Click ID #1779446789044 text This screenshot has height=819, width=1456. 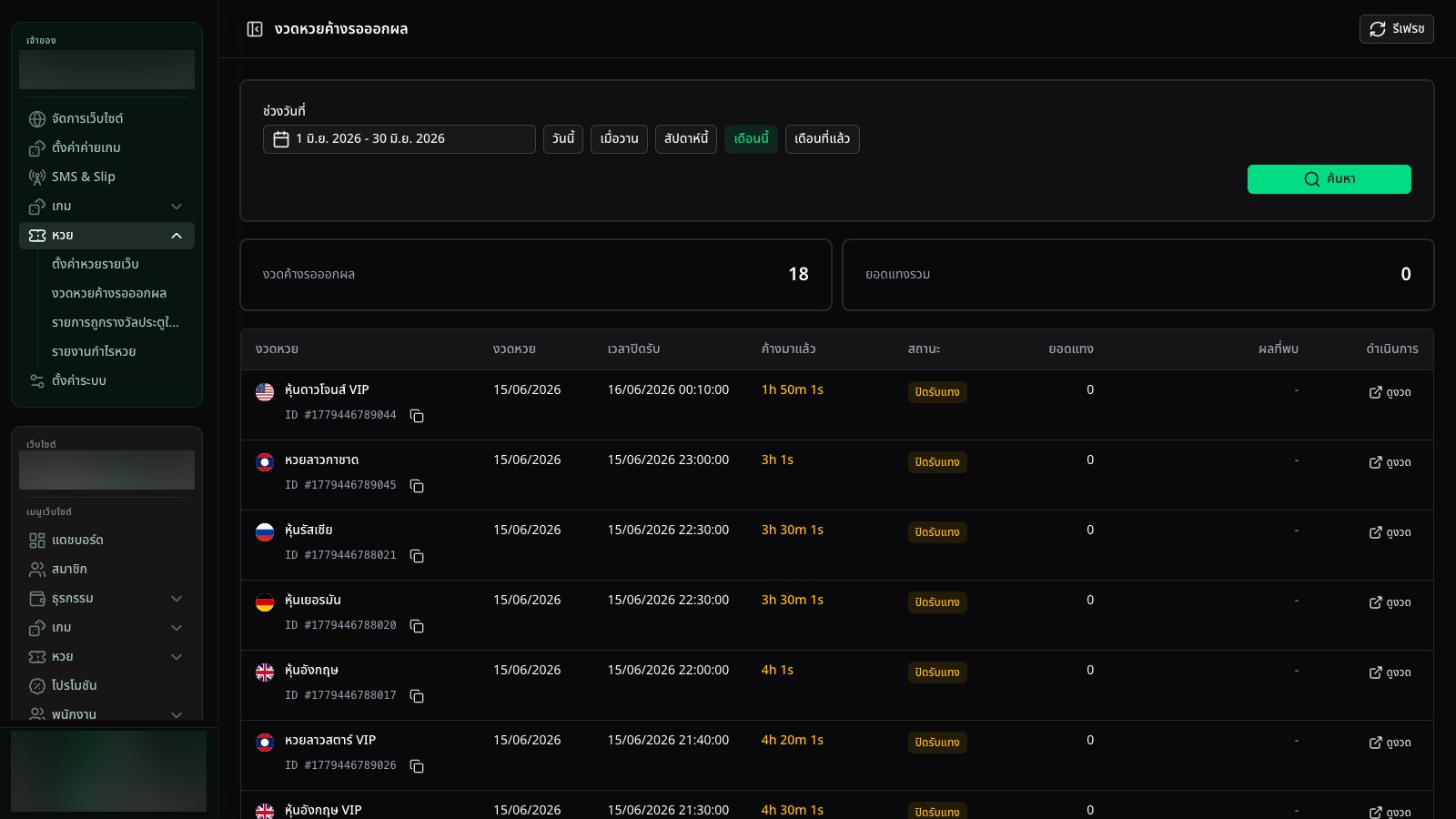(x=340, y=415)
